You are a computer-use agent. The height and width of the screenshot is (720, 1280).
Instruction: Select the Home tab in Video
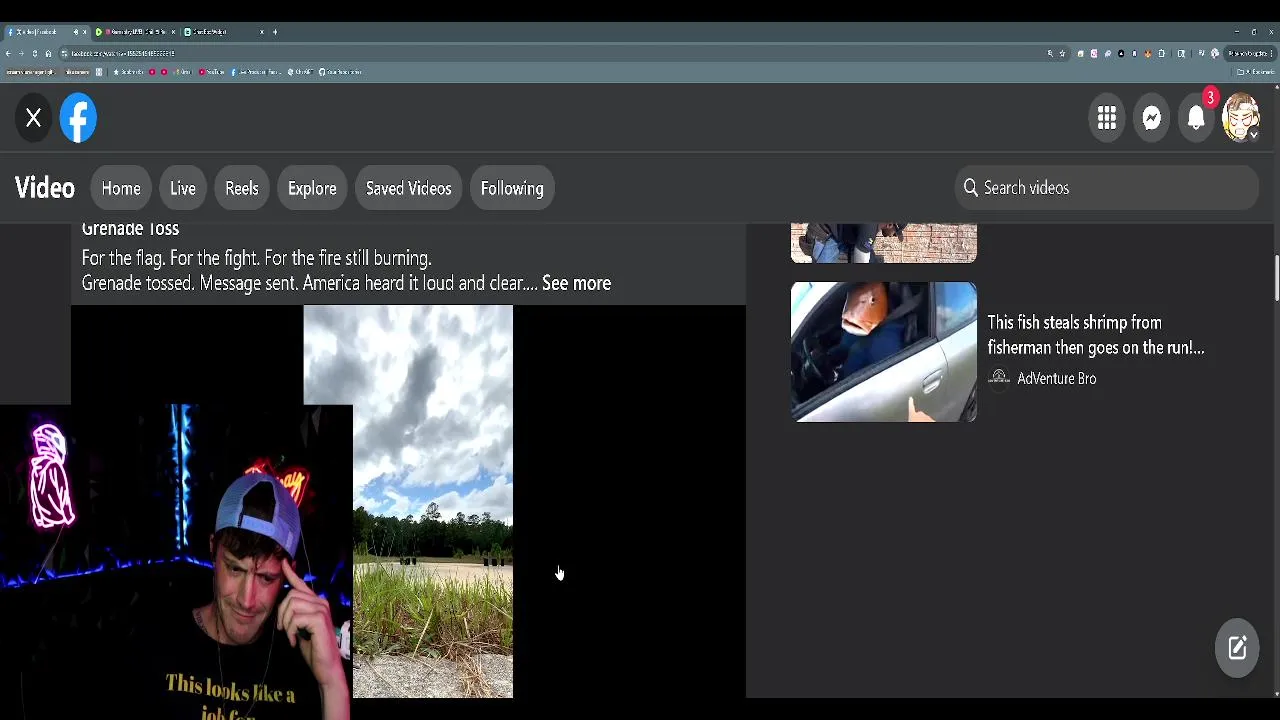tap(121, 188)
